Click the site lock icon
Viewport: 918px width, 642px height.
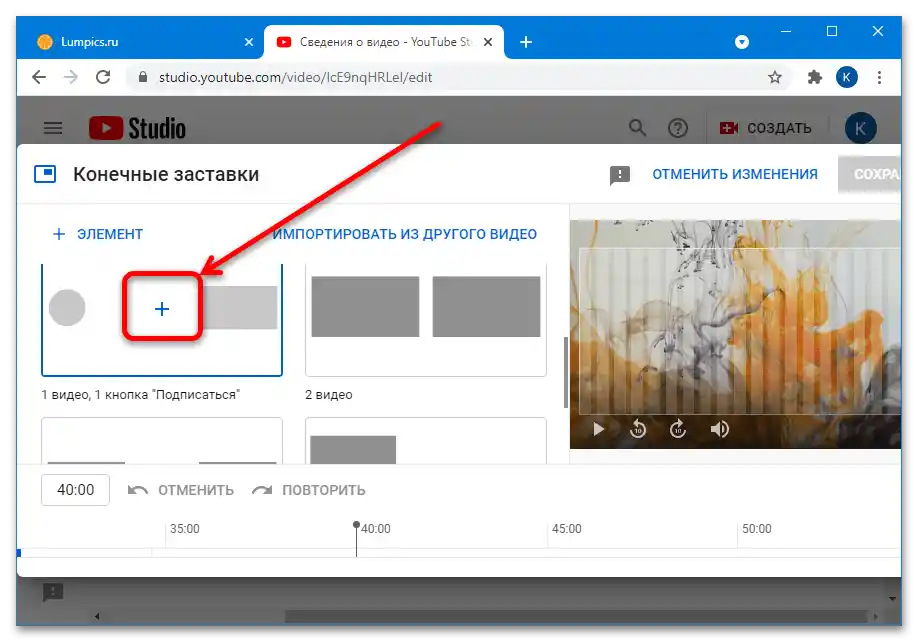142,77
